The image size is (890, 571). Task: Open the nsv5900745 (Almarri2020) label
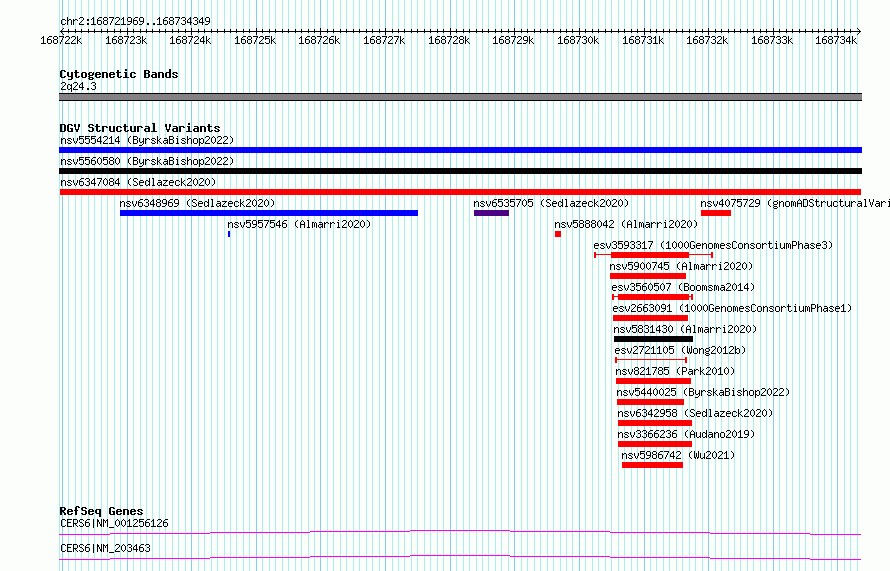[x=681, y=266]
